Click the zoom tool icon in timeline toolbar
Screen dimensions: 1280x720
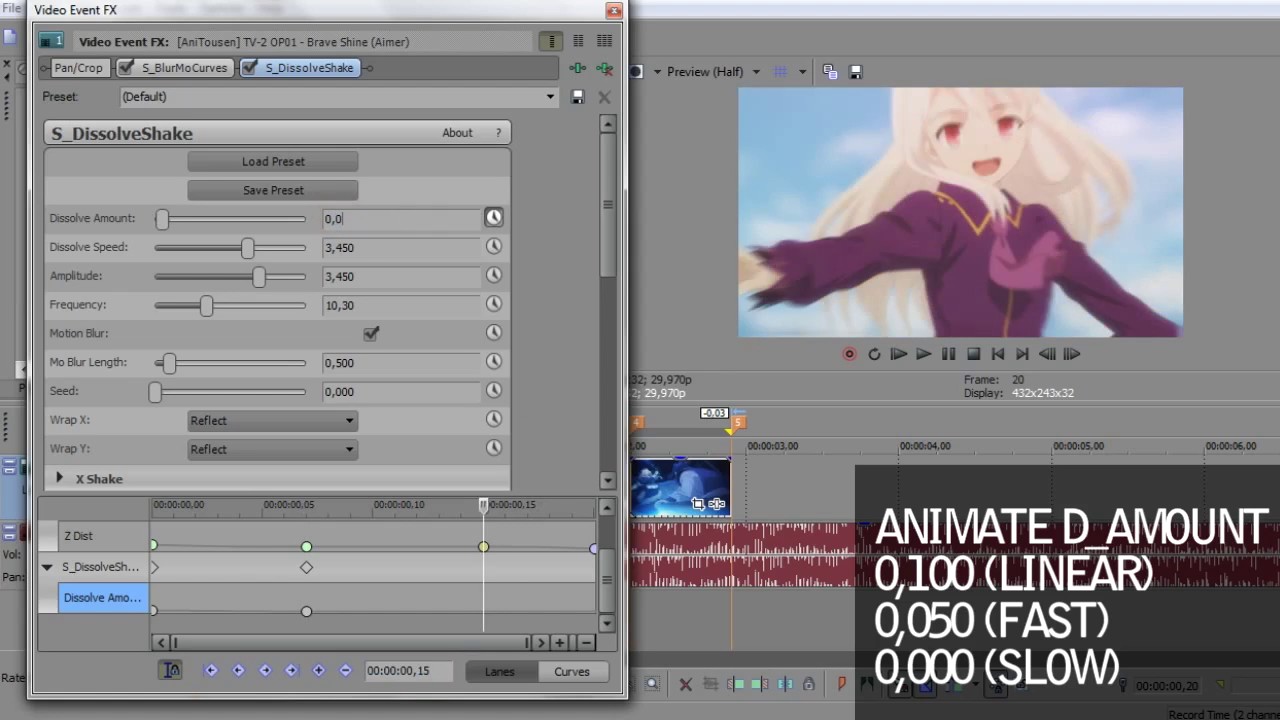pyautogui.click(x=652, y=685)
